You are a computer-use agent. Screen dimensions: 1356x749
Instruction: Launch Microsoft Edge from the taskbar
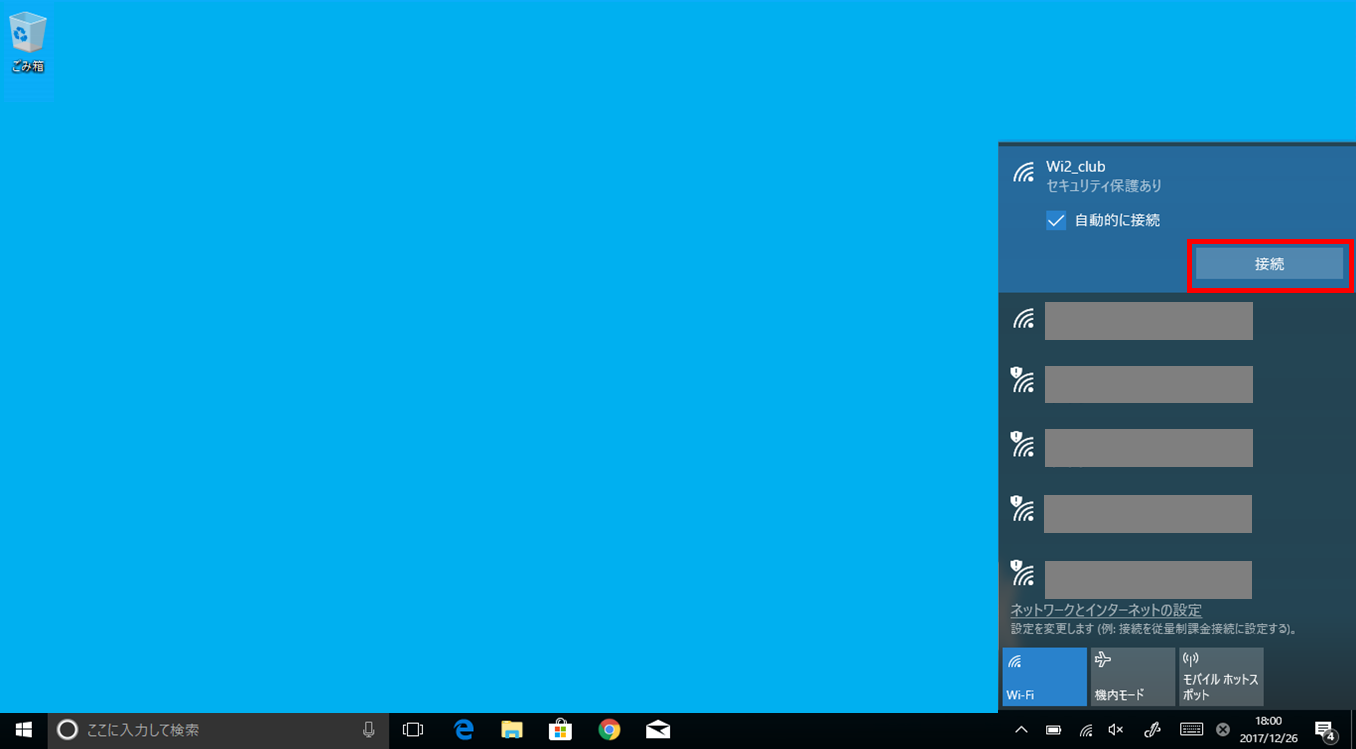point(463,730)
